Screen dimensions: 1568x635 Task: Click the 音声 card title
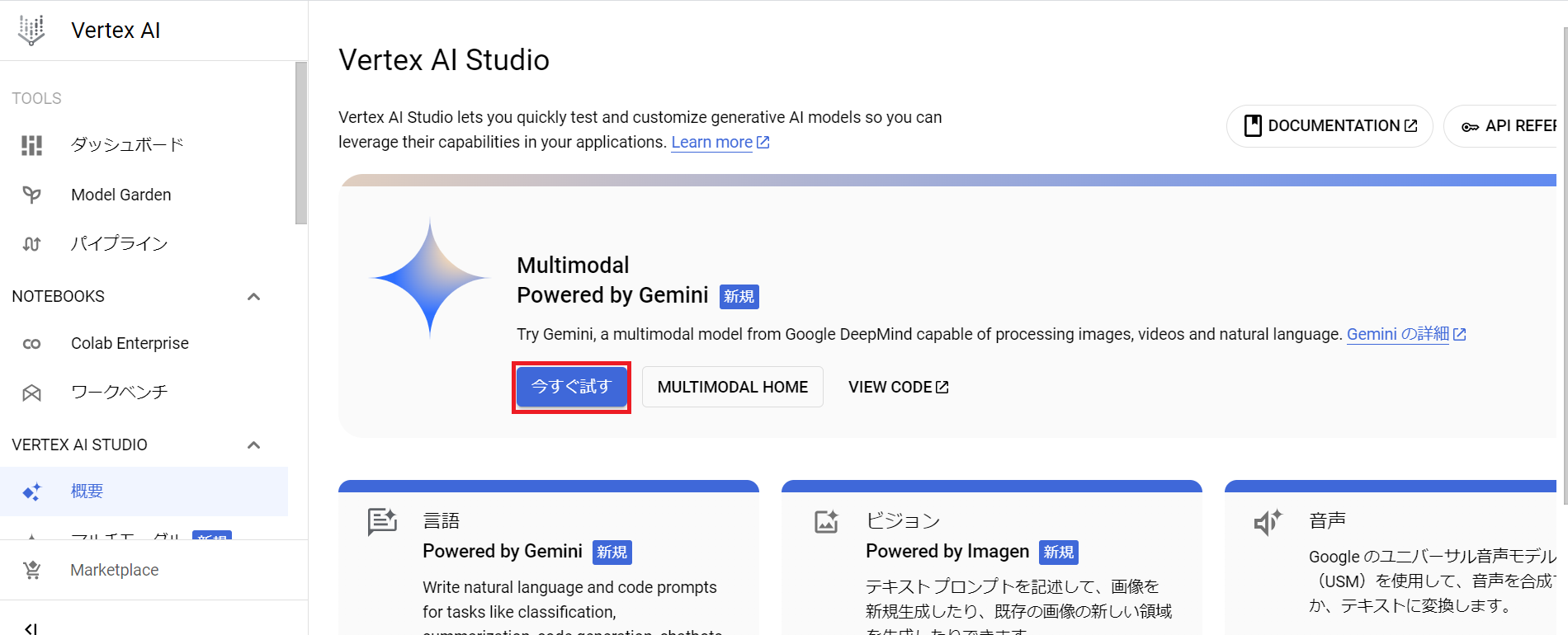[x=1328, y=520]
